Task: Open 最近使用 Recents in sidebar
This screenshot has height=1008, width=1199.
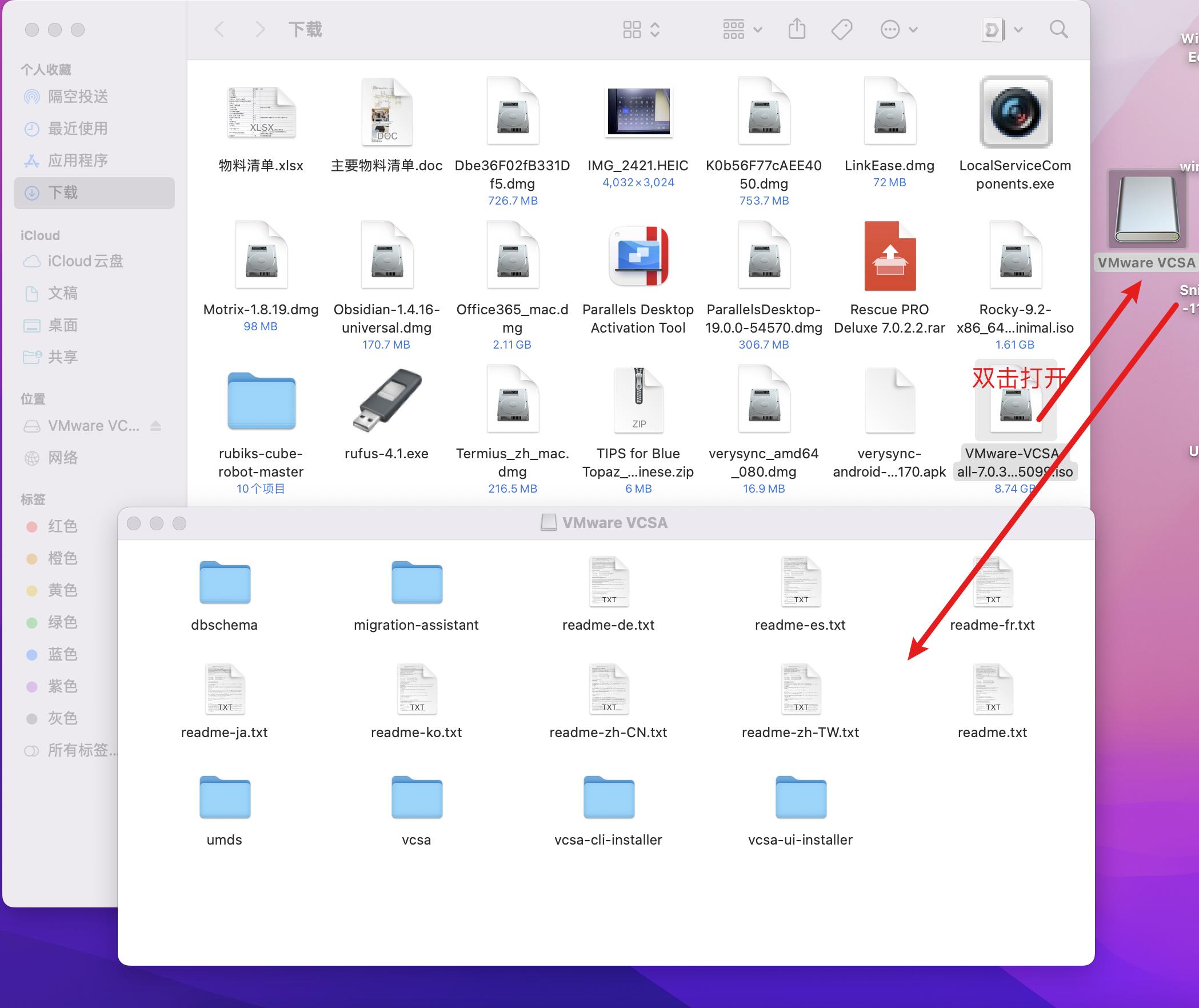Action: coord(94,129)
